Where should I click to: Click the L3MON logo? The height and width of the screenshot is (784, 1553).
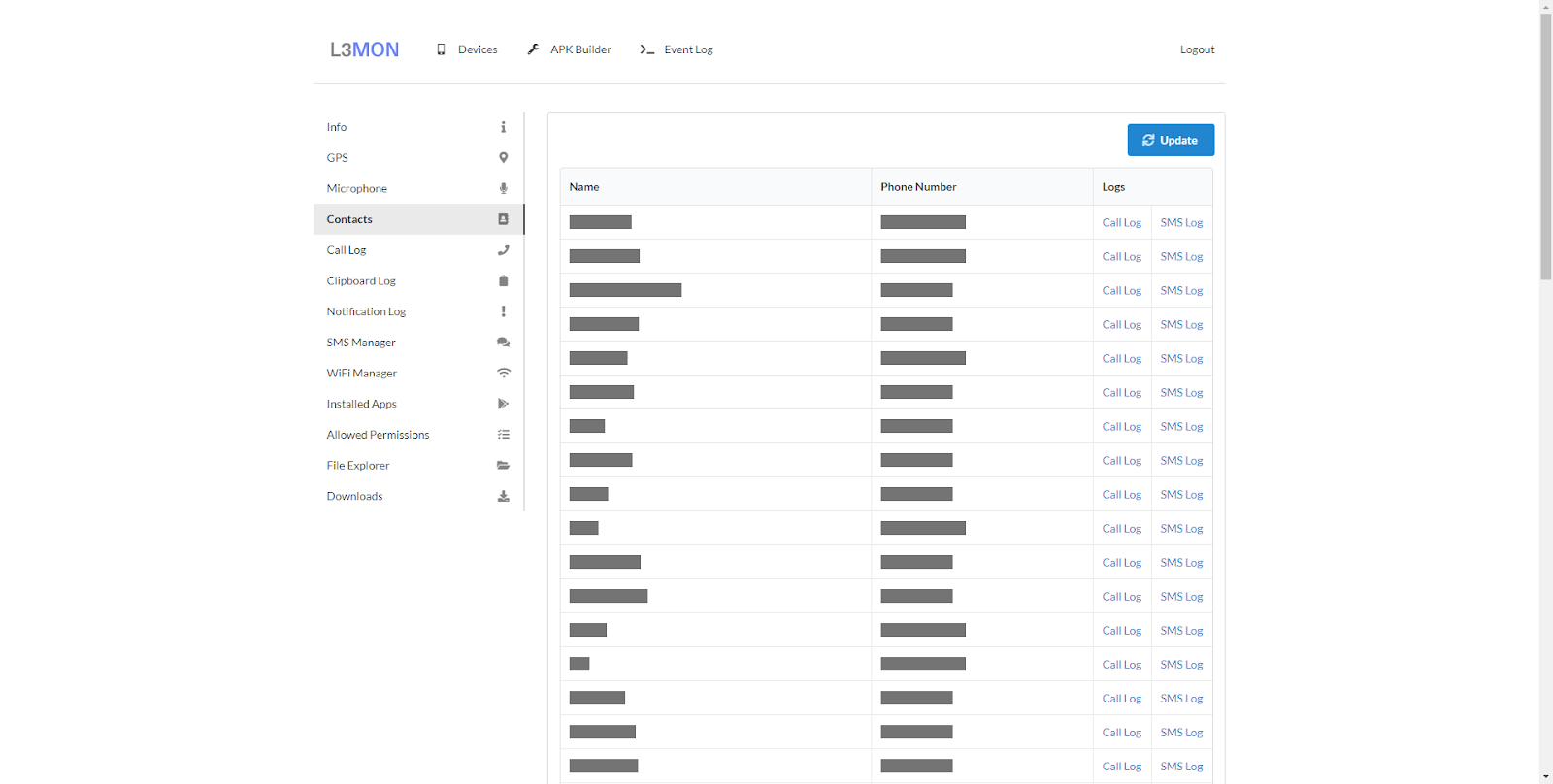tap(364, 49)
